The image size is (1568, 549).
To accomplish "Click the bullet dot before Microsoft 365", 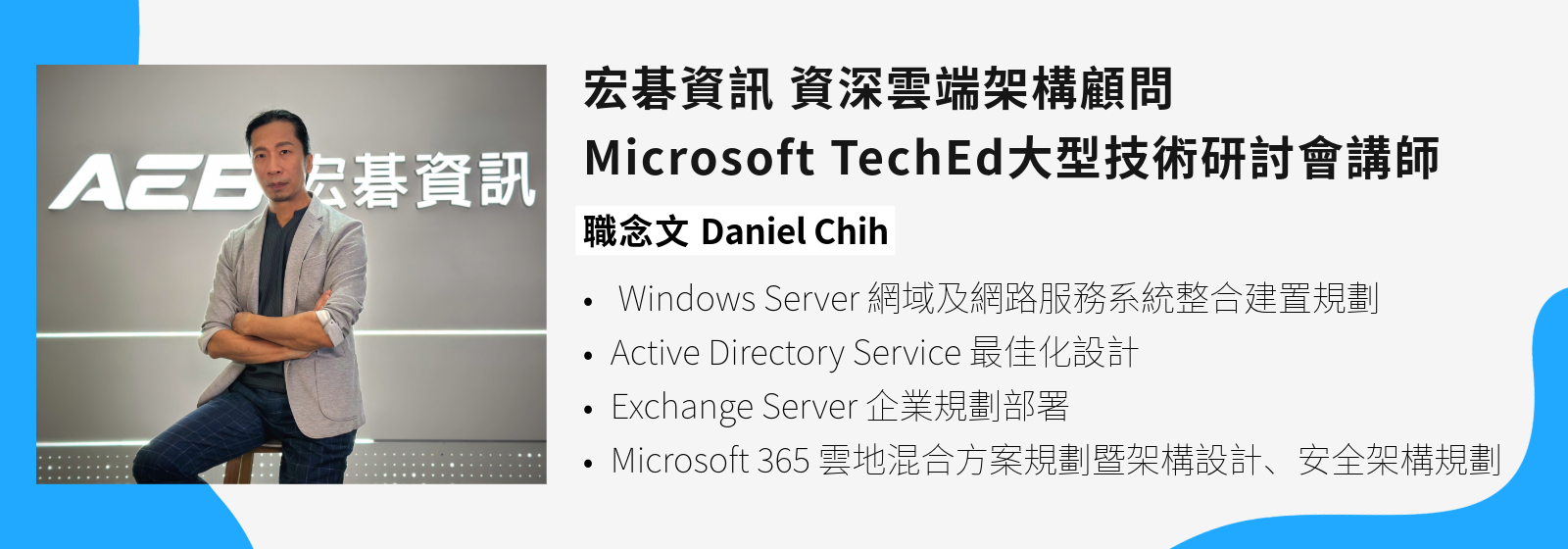I will click(x=588, y=463).
